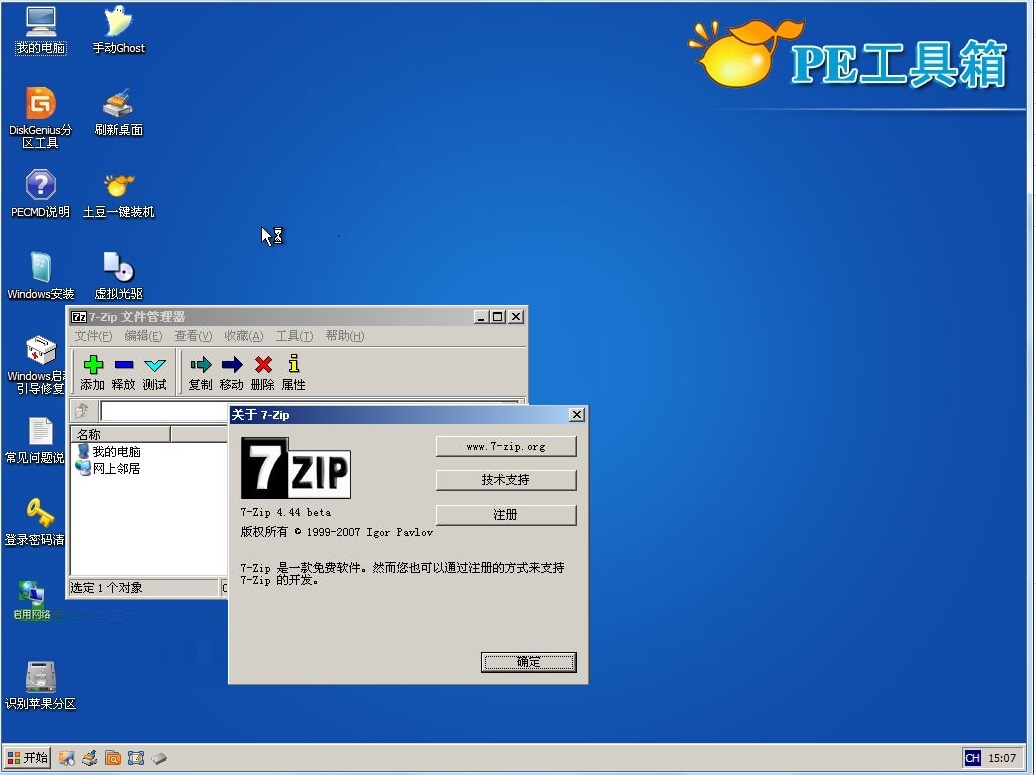Viewport: 1036px width, 775px height.
Task: Open the 收藏(A) menu in 7-Zip
Action: tap(244, 336)
